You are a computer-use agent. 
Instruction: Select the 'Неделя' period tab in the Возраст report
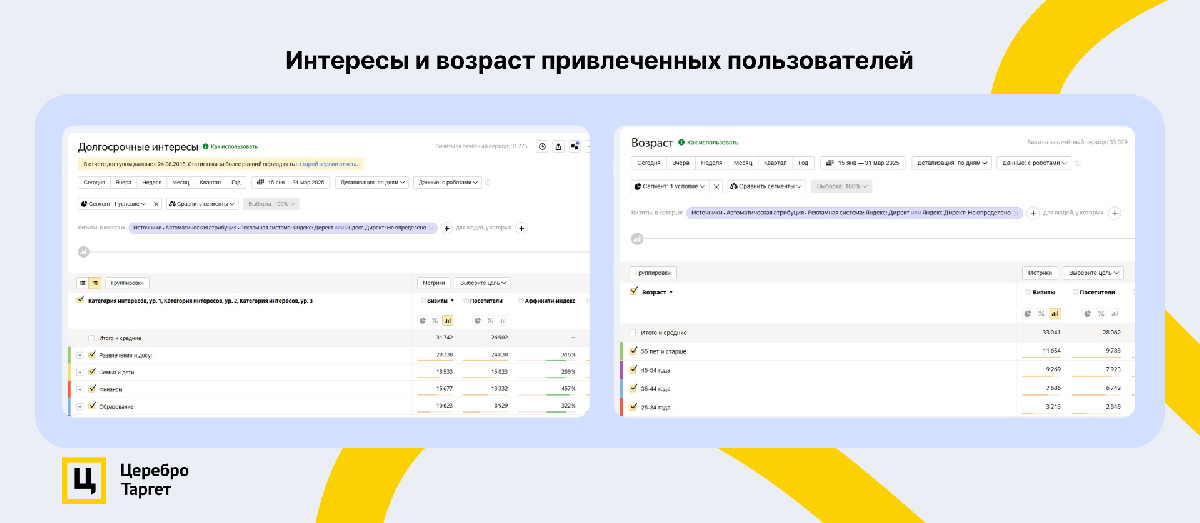pyautogui.click(x=711, y=162)
